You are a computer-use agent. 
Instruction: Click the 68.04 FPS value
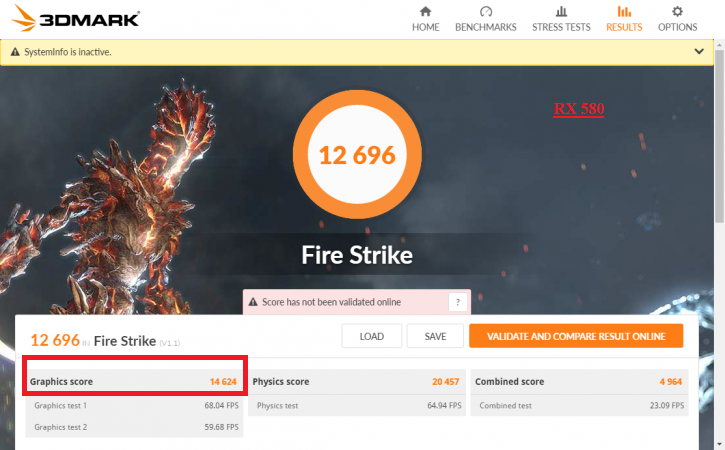click(x=221, y=406)
